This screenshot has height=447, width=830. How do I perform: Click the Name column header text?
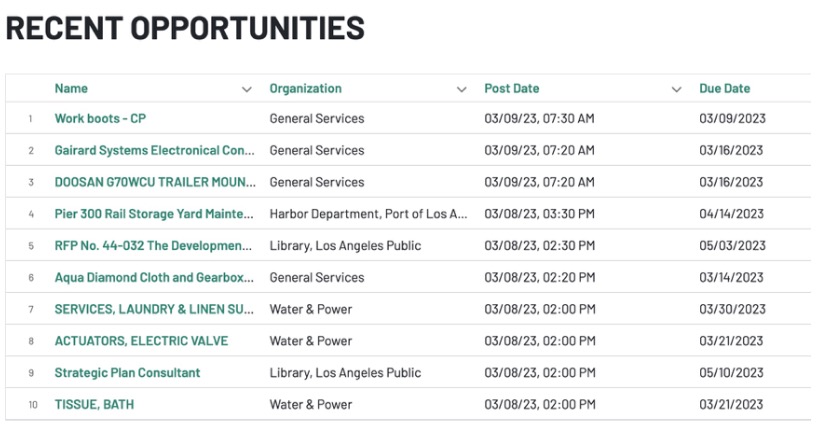[71, 88]
